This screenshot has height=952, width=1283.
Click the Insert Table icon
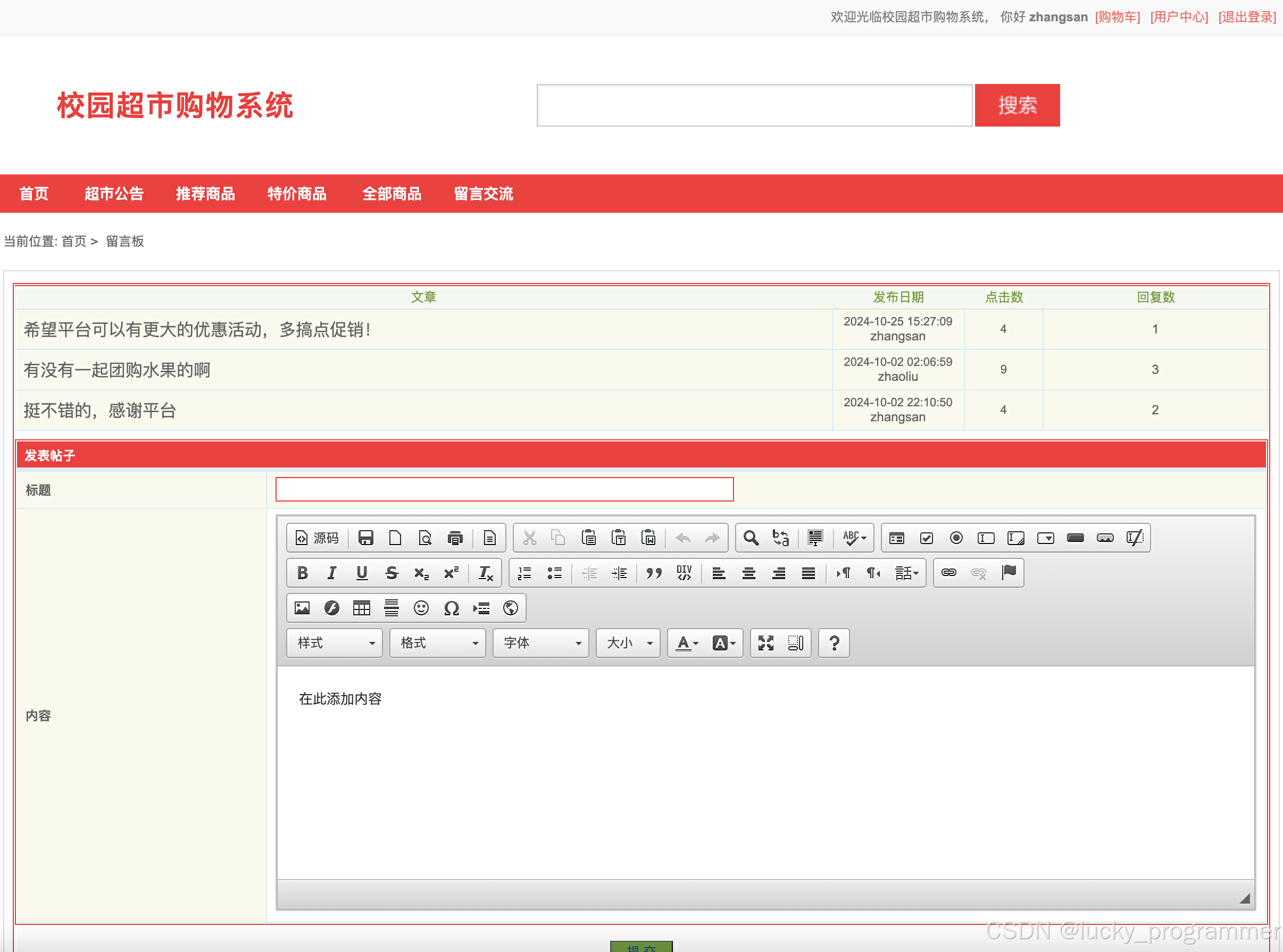pos(361,608)
